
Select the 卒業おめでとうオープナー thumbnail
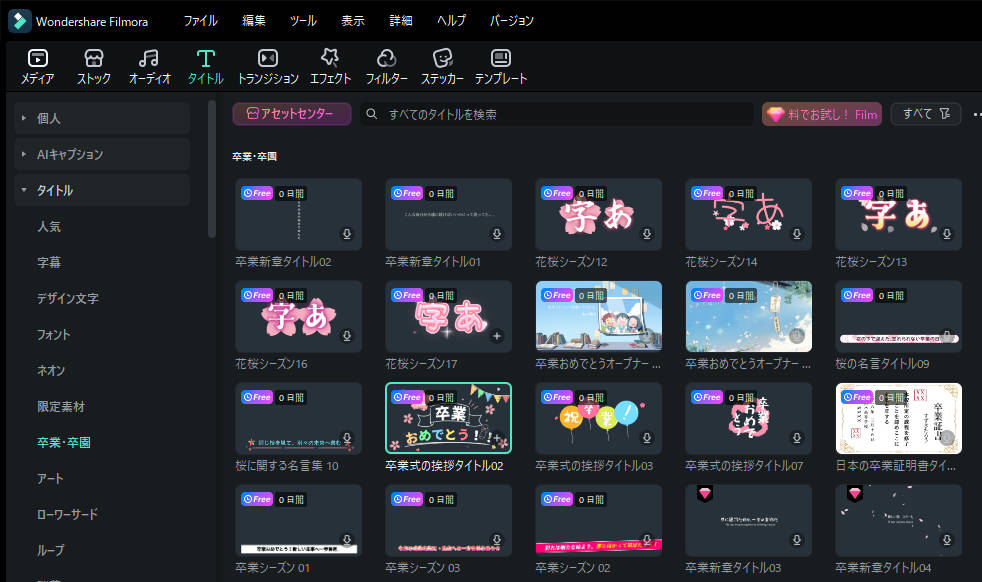tap(598, 316)
